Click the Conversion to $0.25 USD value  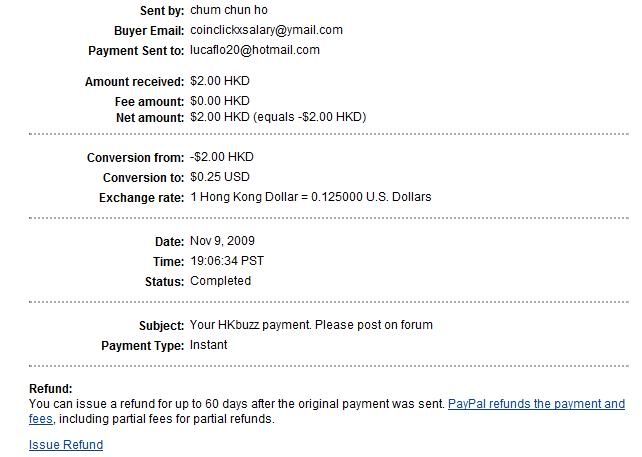(x=221, y=177)
